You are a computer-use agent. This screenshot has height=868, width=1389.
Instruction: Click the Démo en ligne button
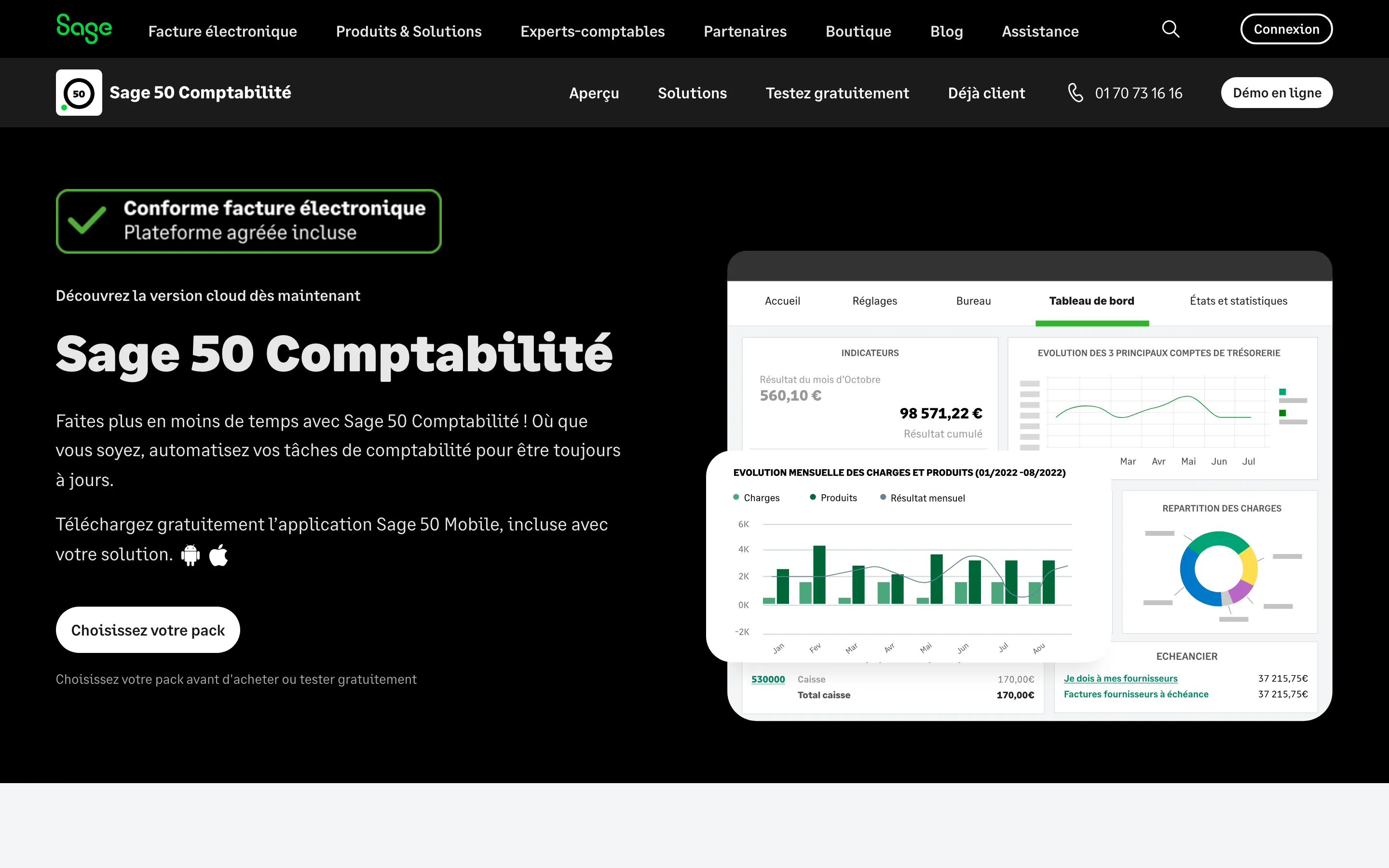coord(1277,93)
